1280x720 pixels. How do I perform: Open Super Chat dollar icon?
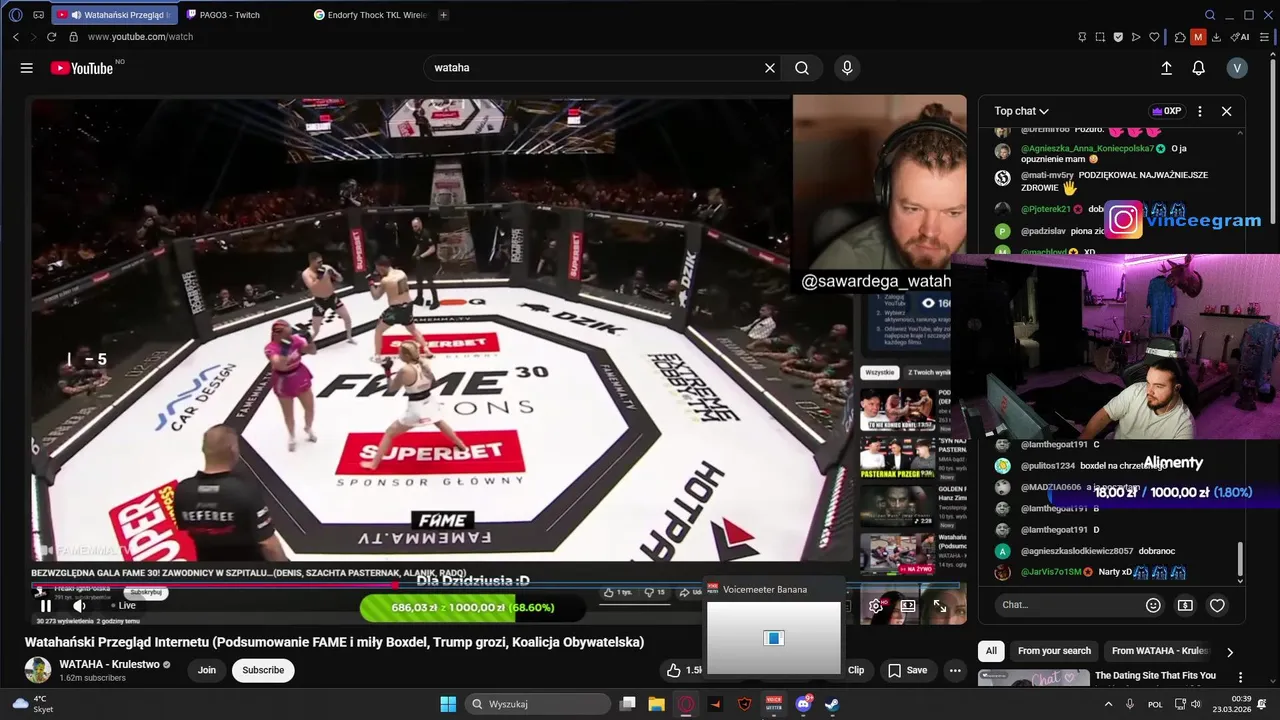1185,605
